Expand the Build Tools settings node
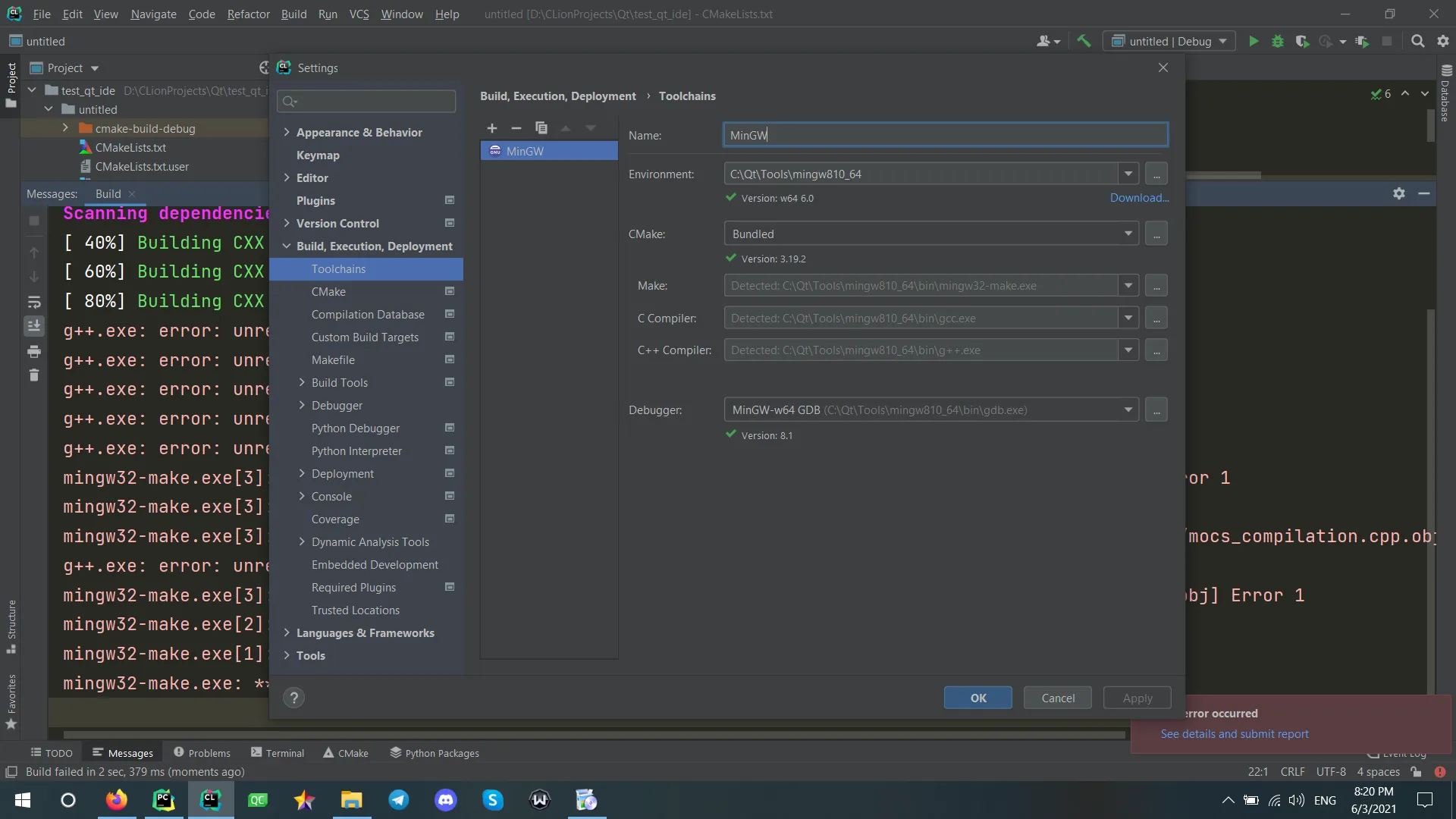Image resolution: width=1456 pixels, height=819 pixels. tap(302, 382)
